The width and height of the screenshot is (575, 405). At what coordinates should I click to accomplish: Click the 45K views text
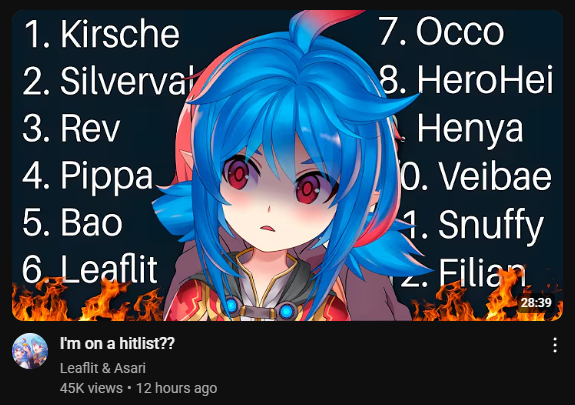[x=91, y=388]
